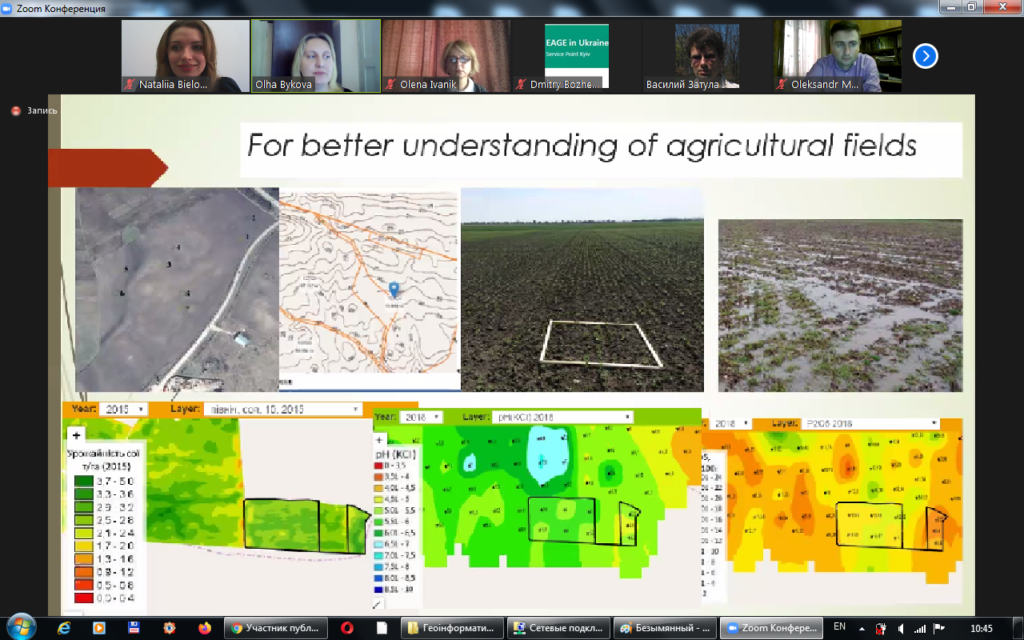Open Firefox from the taskbar

coord(205,628)
